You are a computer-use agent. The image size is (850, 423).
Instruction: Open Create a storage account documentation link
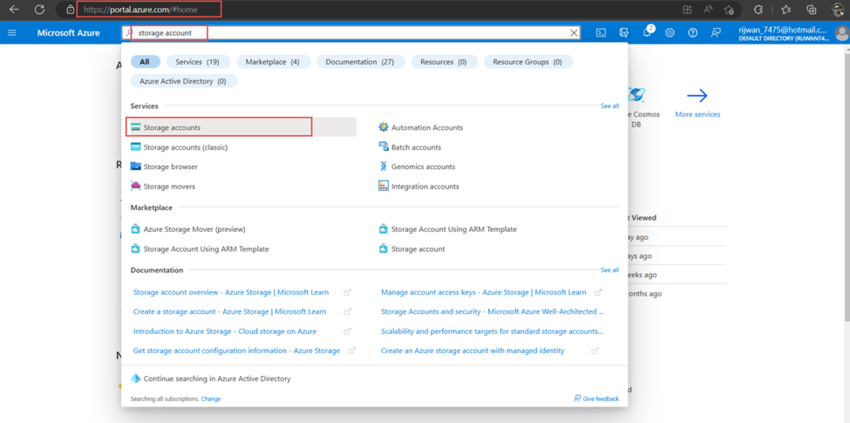[x=230, y=311]
